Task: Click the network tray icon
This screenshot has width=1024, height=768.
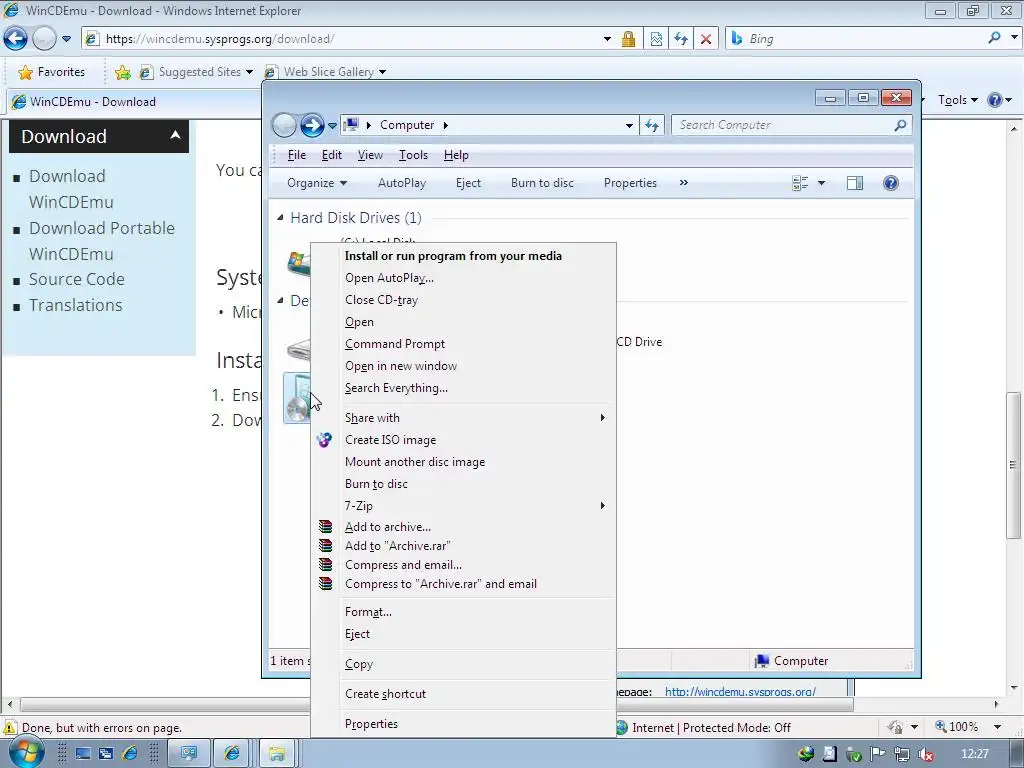Action: pos(902,754)
